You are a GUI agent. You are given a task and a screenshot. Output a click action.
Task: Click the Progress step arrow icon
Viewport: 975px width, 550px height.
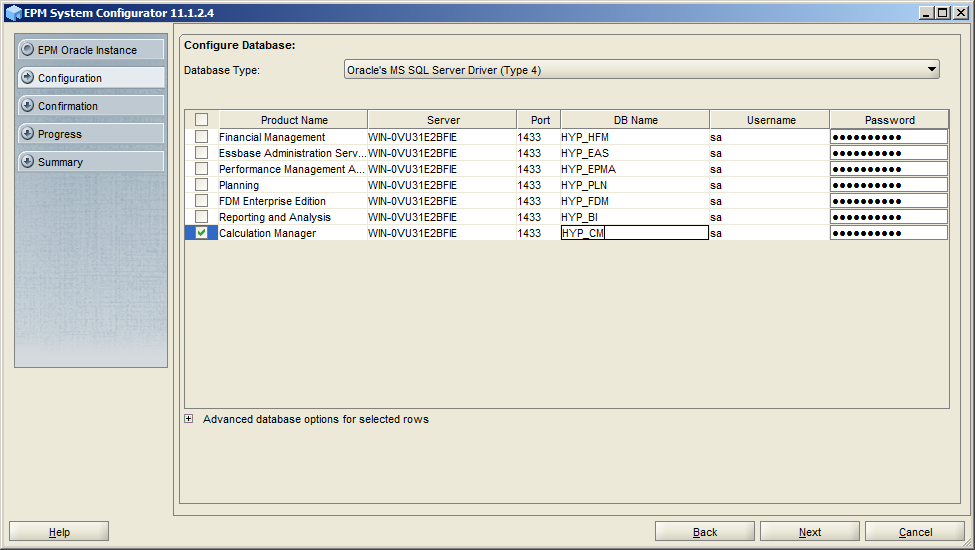click(x=27, y=133)
